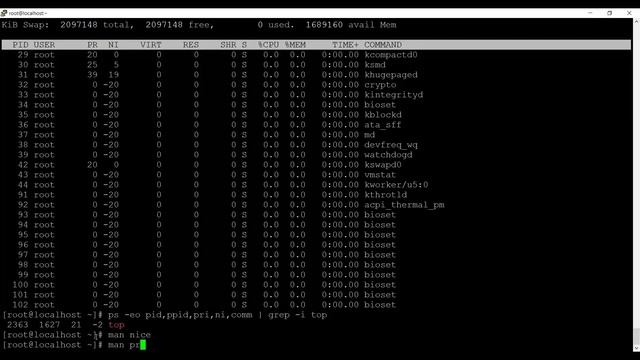
Task: Select the ksmd process name
Action: pos(375,65)
